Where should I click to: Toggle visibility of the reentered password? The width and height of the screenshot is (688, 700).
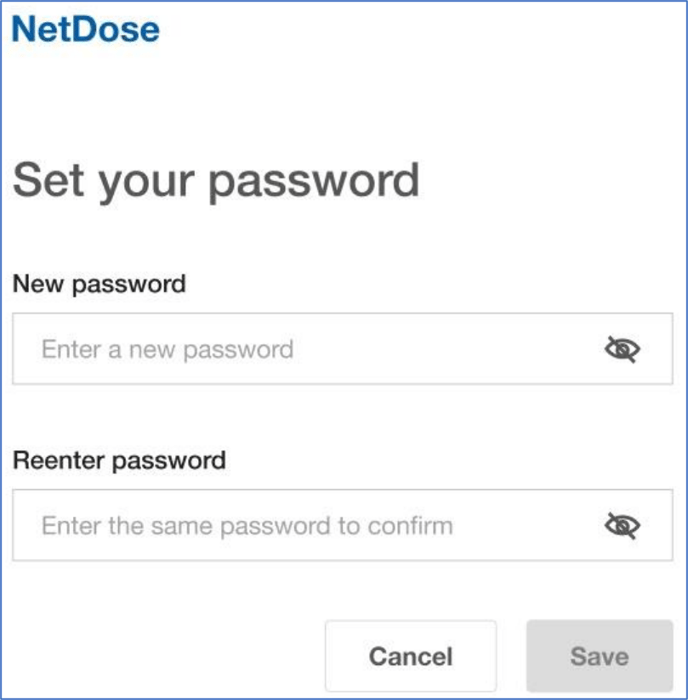(622, 525)
